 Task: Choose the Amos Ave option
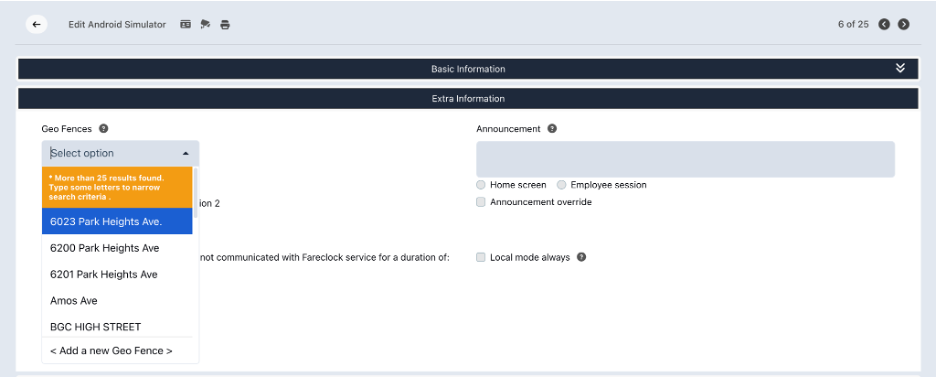coord(117,300)
